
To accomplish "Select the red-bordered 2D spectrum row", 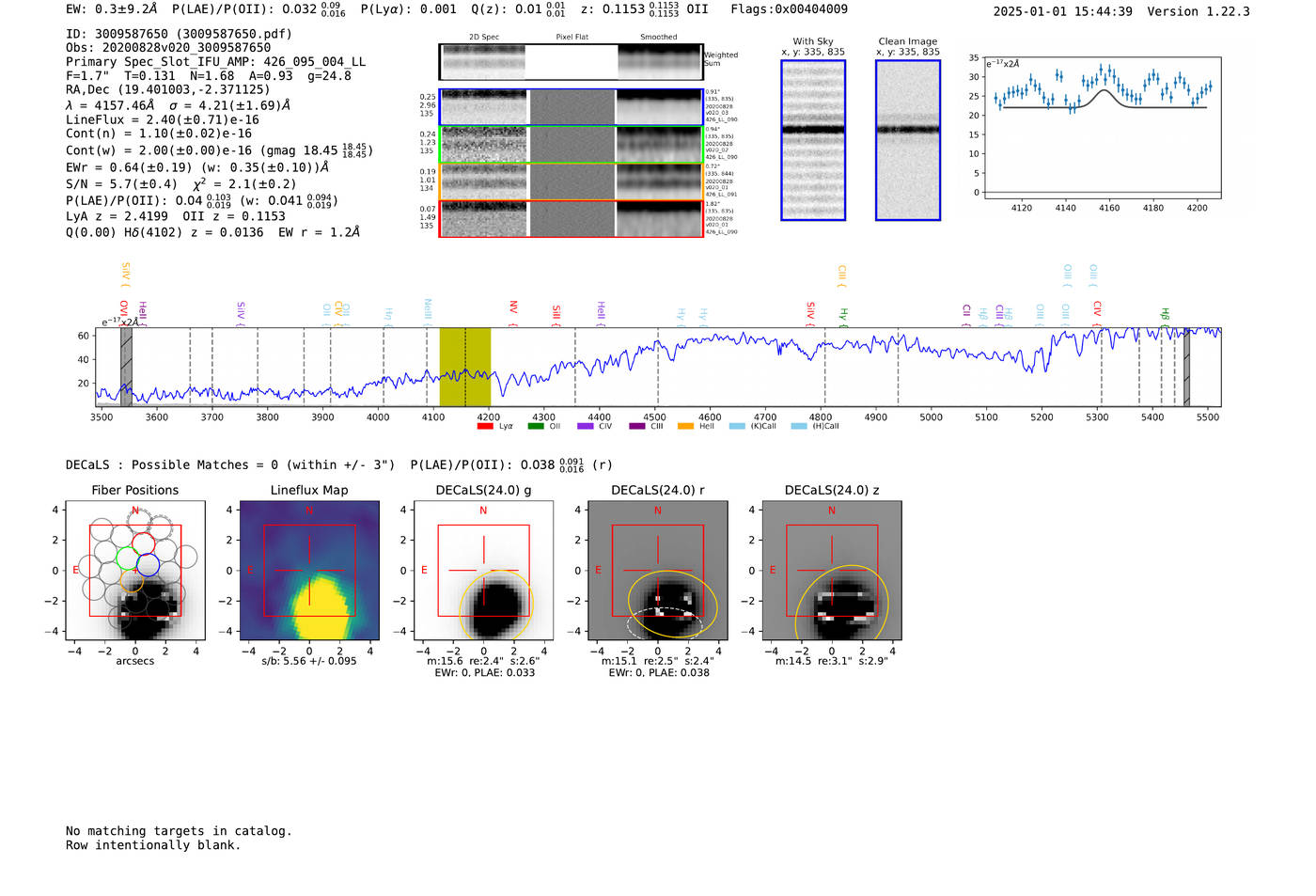I will tap(572, 219).
